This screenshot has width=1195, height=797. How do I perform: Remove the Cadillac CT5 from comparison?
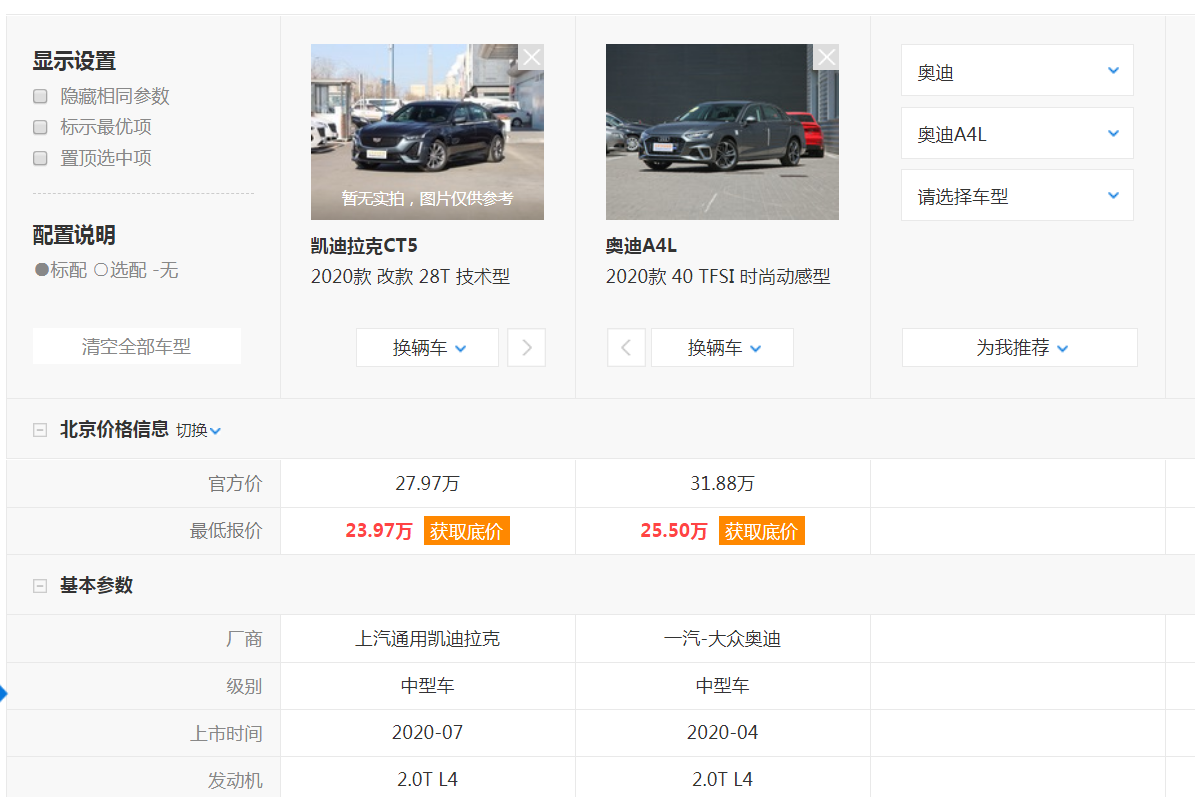pyautogui.click(x=531, y=57)
